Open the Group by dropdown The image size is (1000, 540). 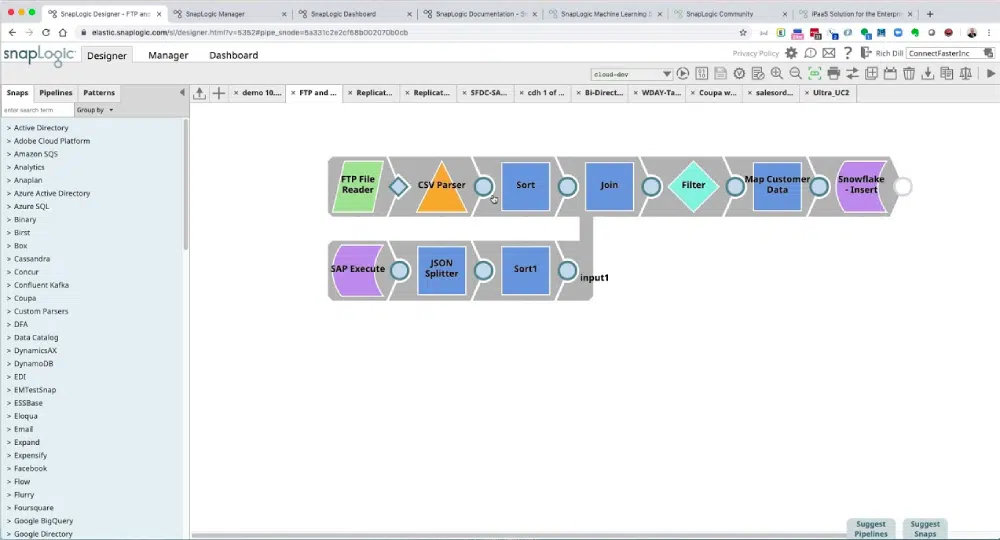click(x=95, y=110)
